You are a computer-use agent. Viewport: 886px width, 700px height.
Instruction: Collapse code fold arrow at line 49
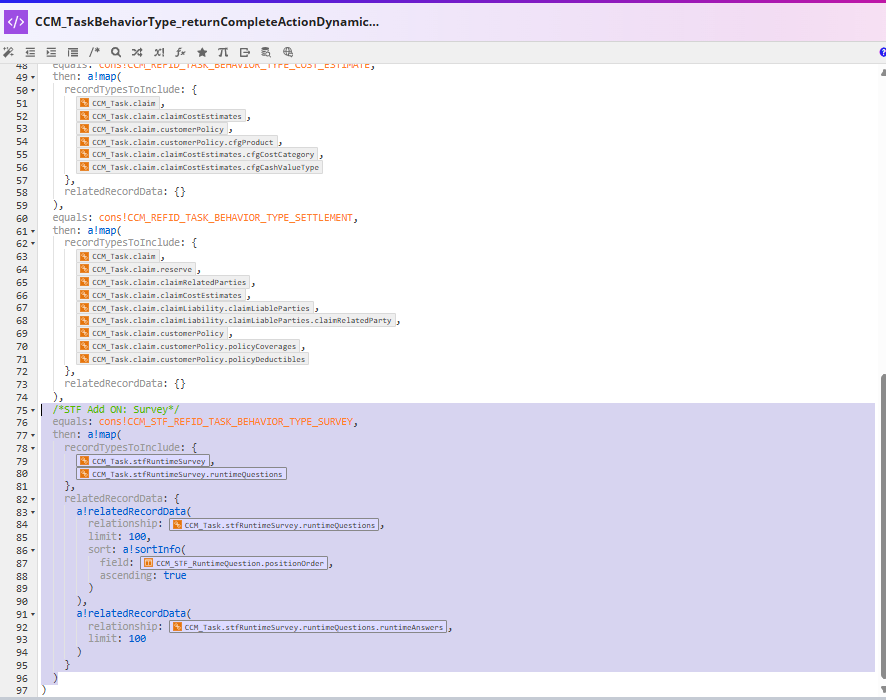tap(33, 77)
